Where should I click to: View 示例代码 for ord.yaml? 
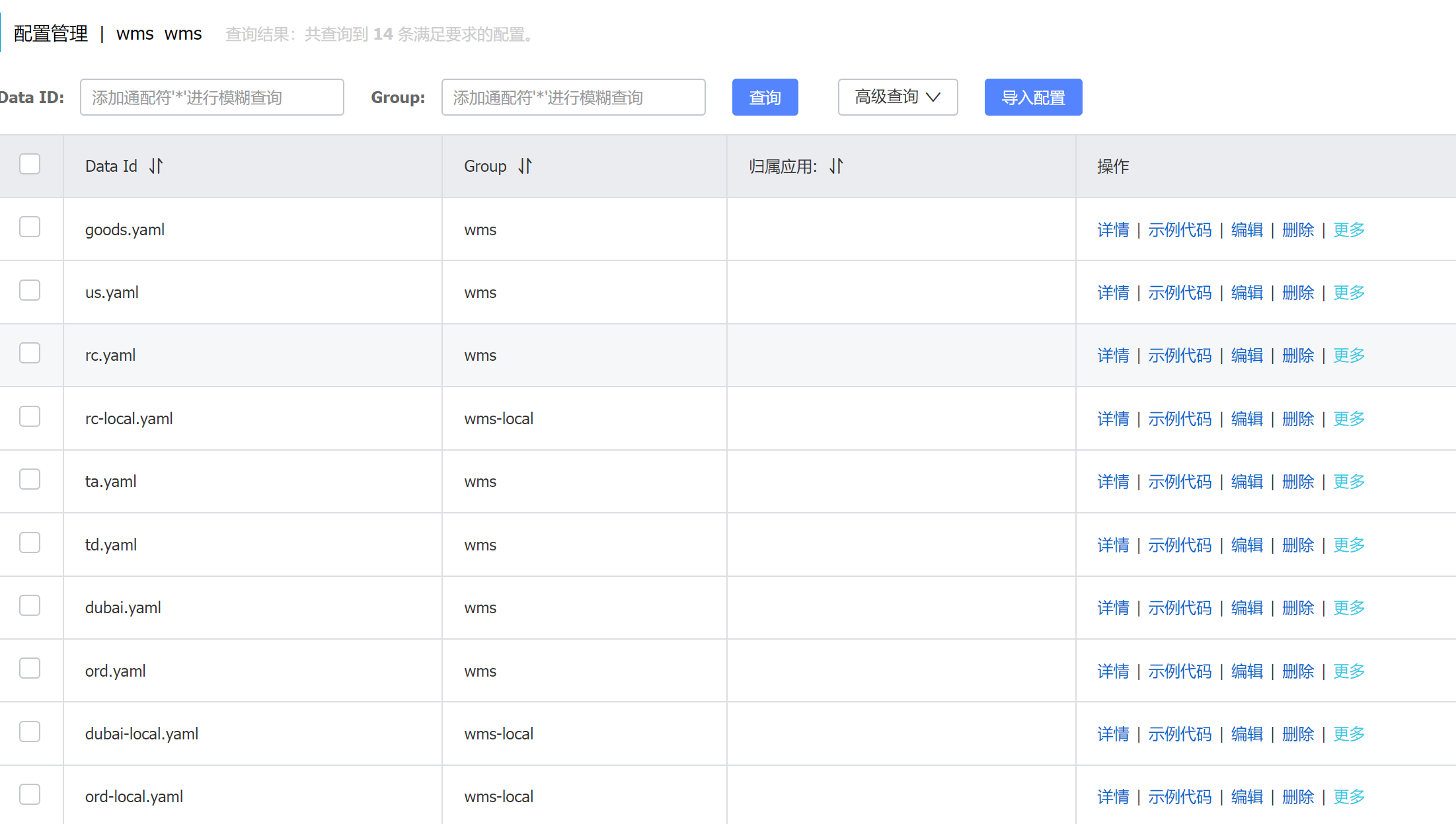(x=1180, y=671)
